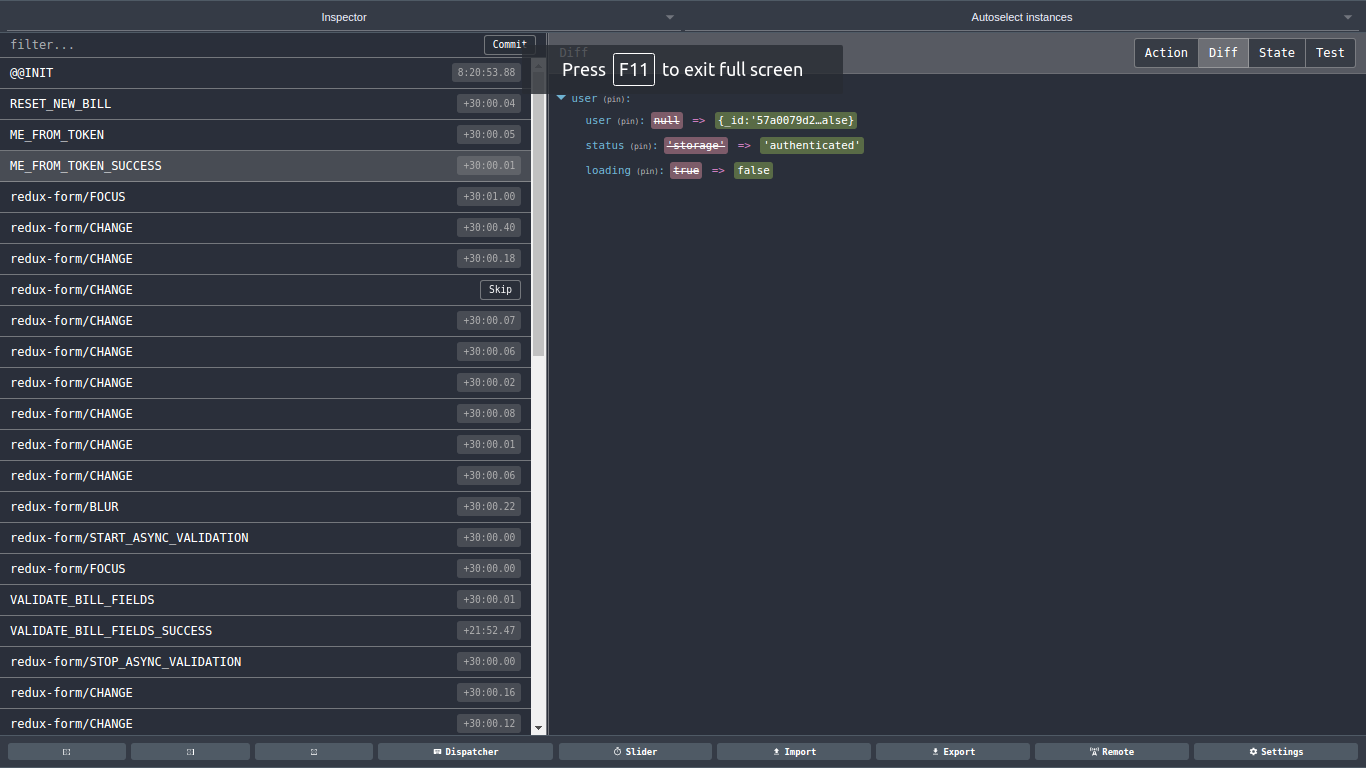The image size is (1366, 768).
Task: Select the RESET_NEW_BILL action
Action: coord(265,104)
